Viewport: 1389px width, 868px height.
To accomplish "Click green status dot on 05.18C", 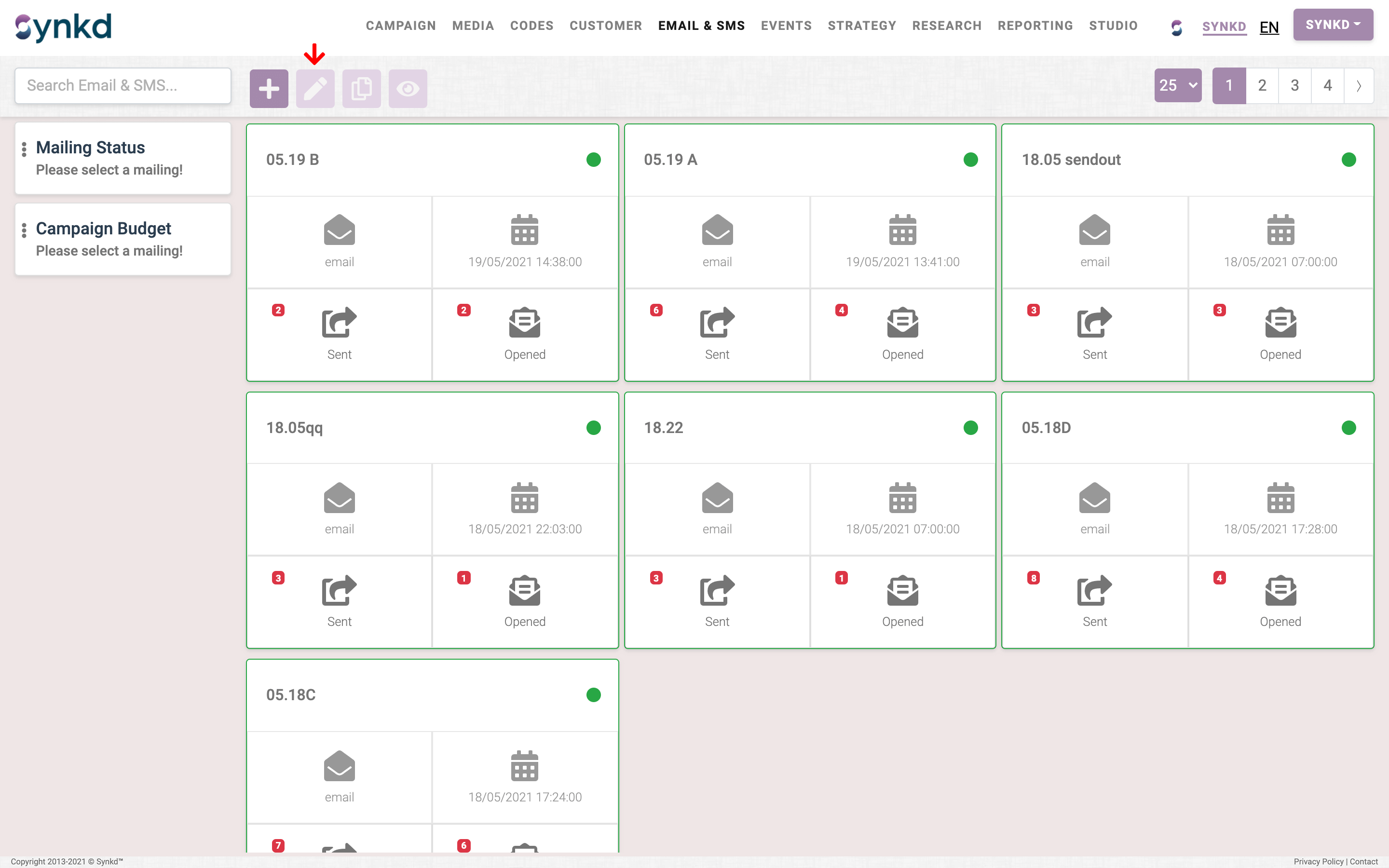I will [x=594, y=694].
